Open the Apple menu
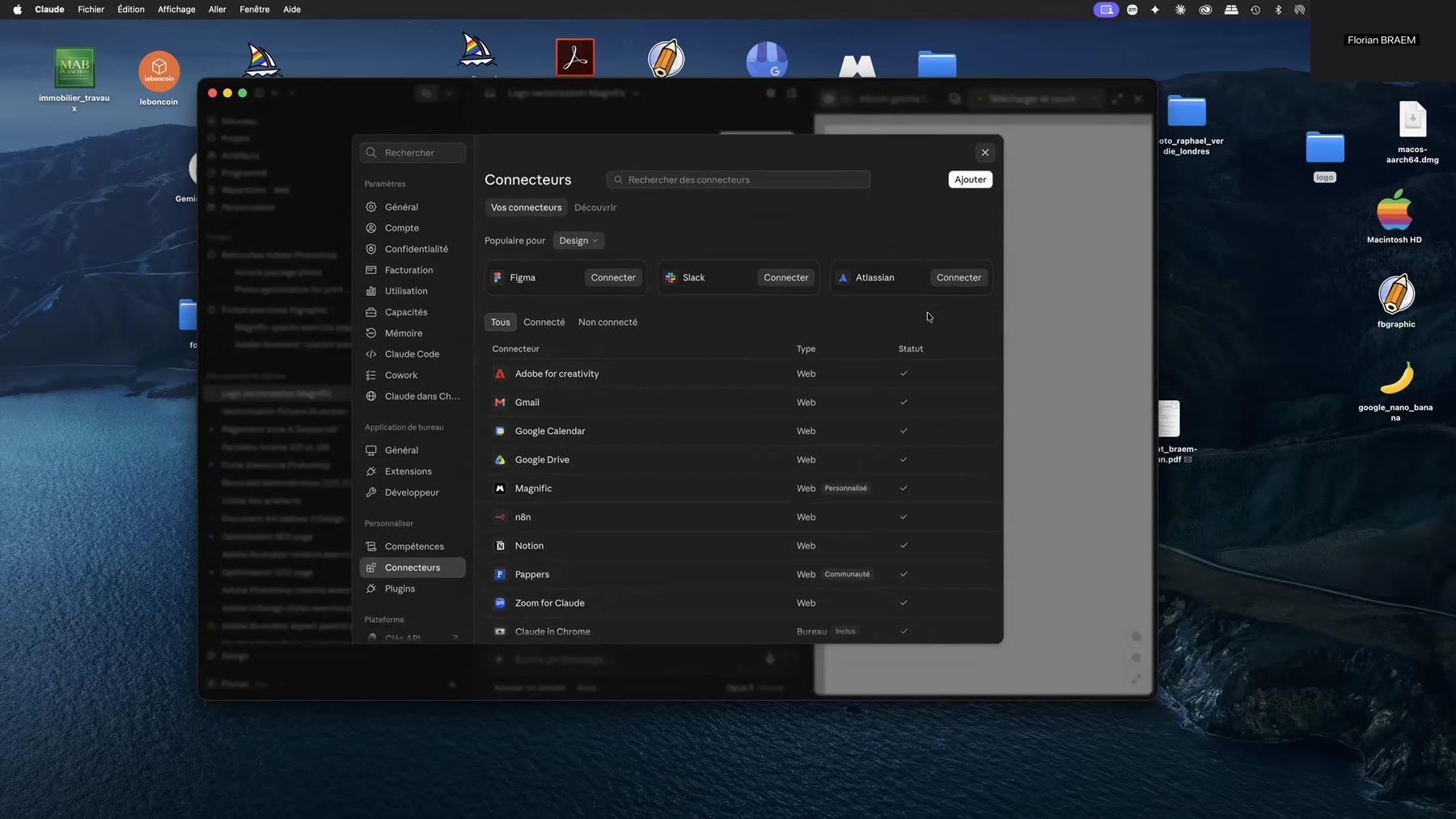Viewport: 1456px width, 819px height. [x=18, y=10]
